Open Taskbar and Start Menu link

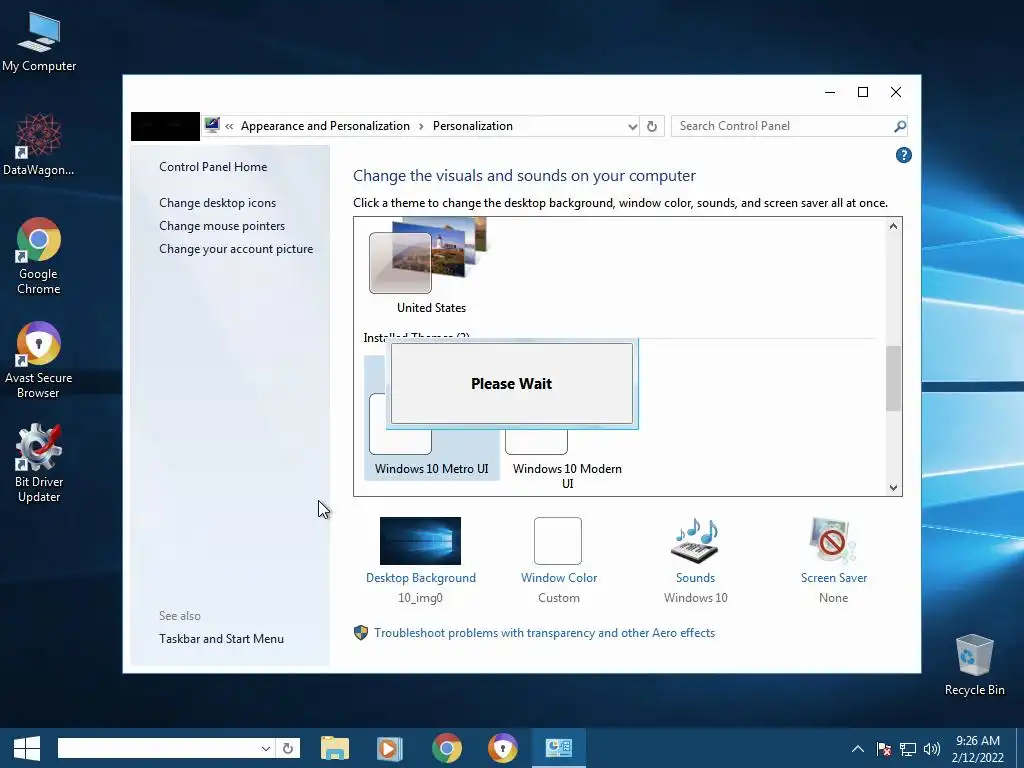coord(221,639)
